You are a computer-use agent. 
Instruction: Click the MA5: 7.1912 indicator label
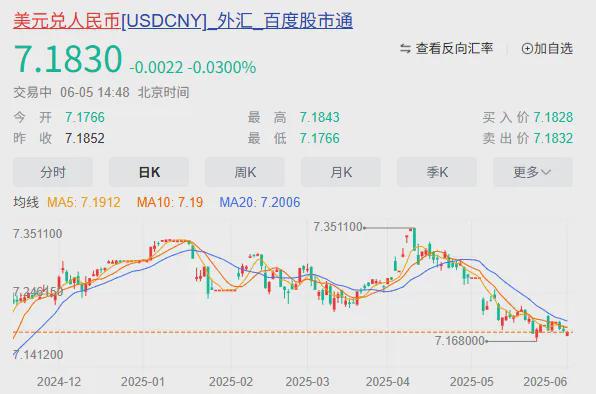(x=84, y=202)
